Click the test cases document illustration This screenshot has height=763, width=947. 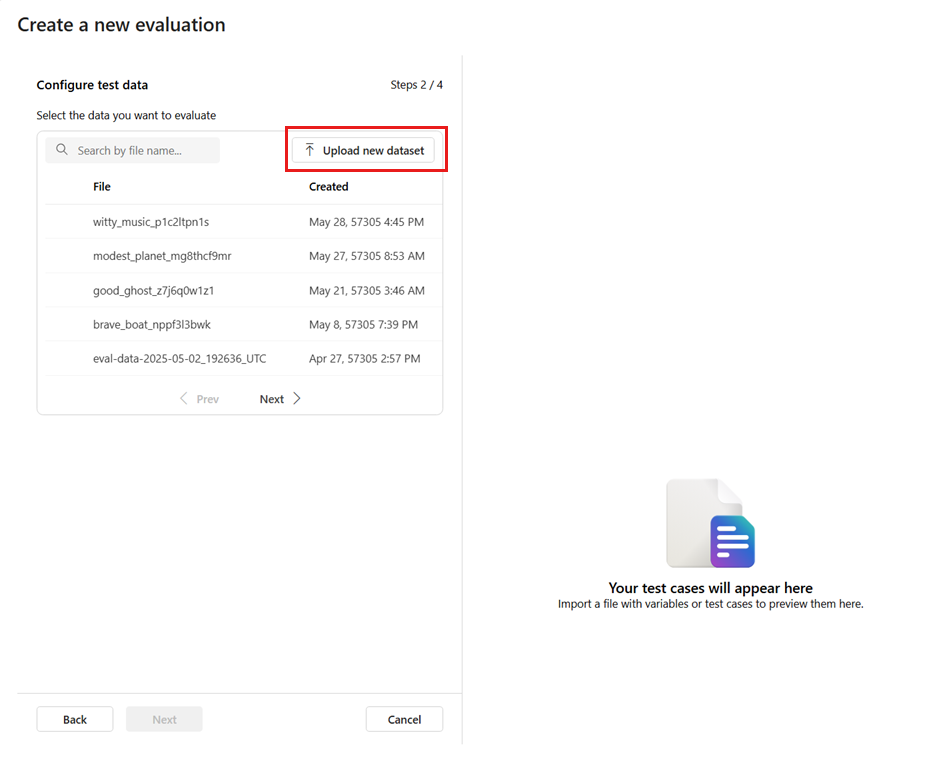710,523
